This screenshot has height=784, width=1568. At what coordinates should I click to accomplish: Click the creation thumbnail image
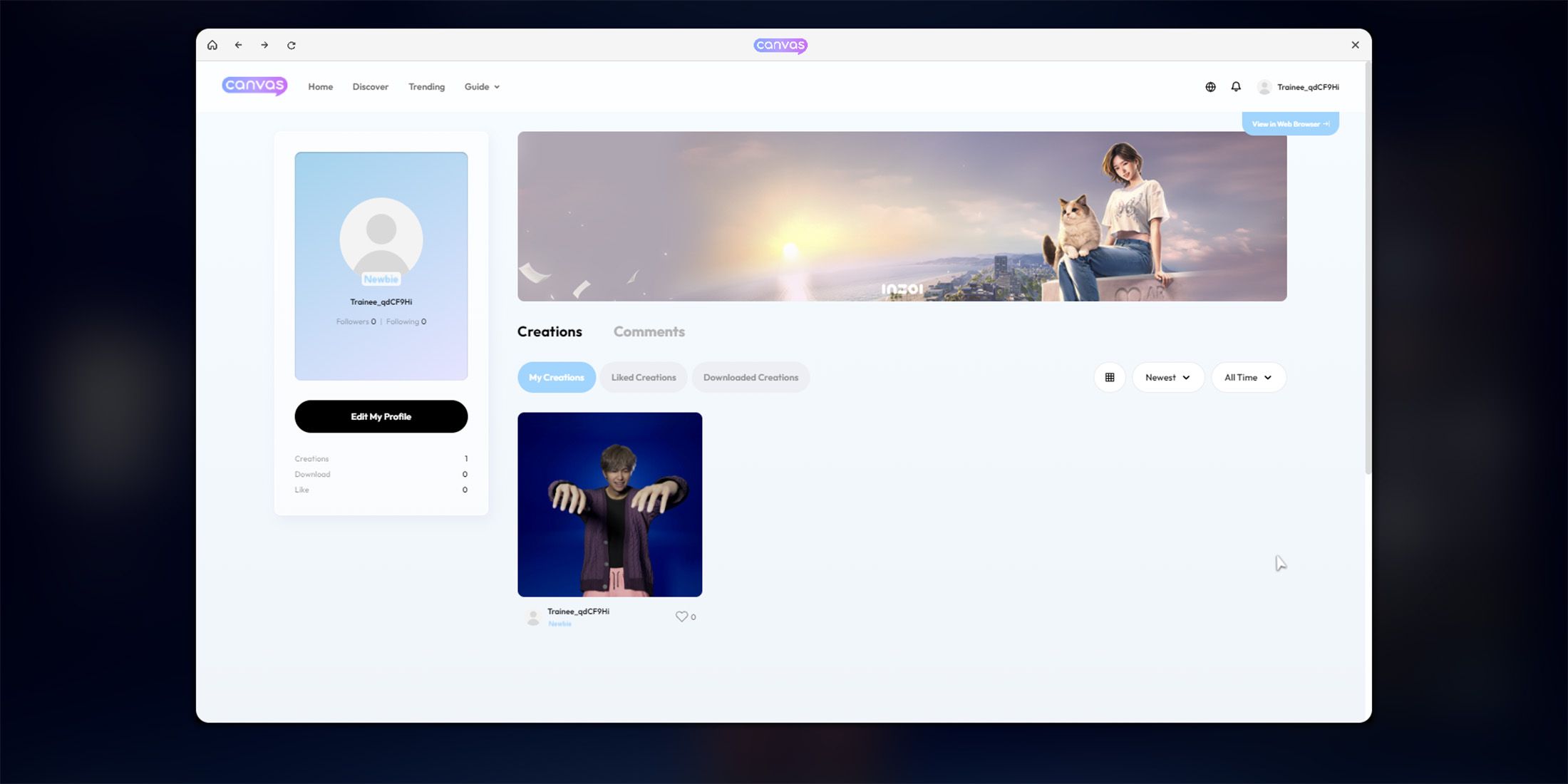pyautogui.click(x=610, y=504)
